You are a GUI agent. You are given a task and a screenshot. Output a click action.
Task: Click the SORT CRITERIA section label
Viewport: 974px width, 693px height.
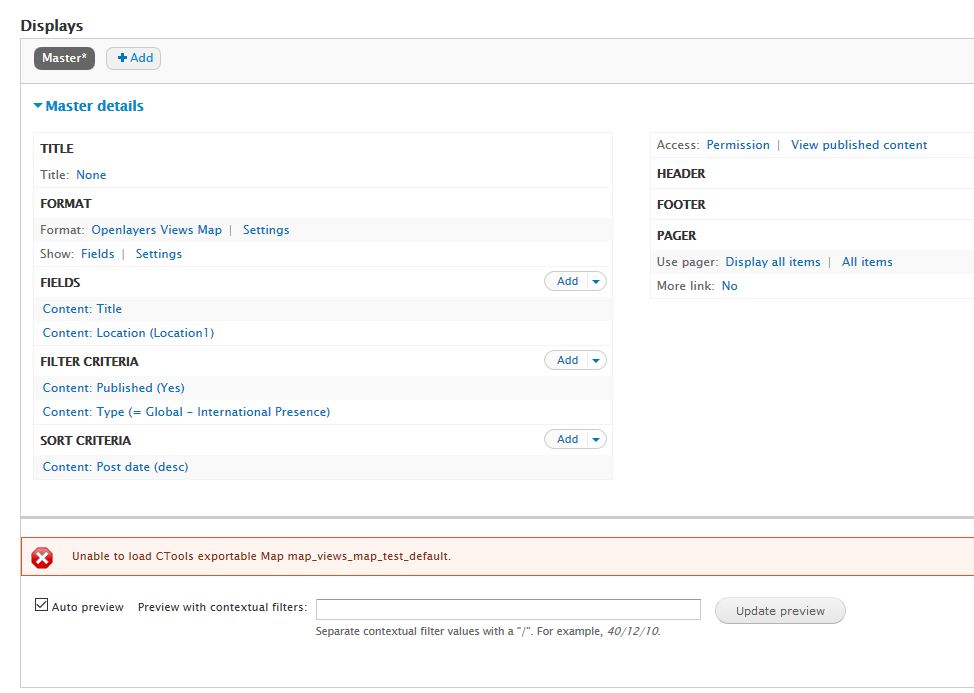pos(86,441)
